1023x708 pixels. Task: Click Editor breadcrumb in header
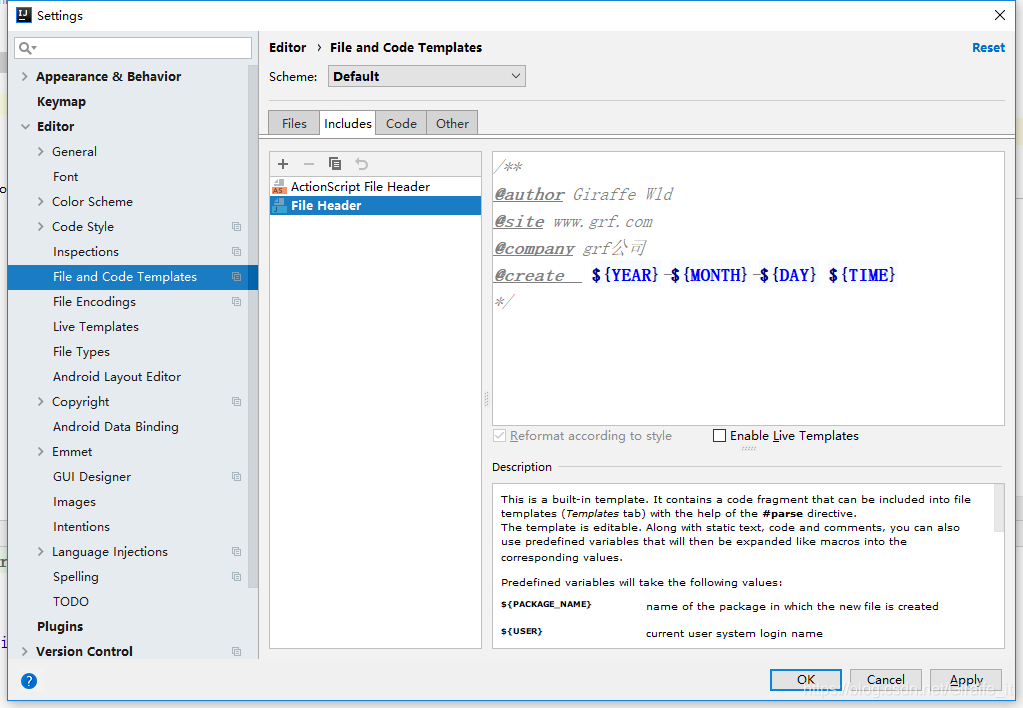(x=288, y=48)
